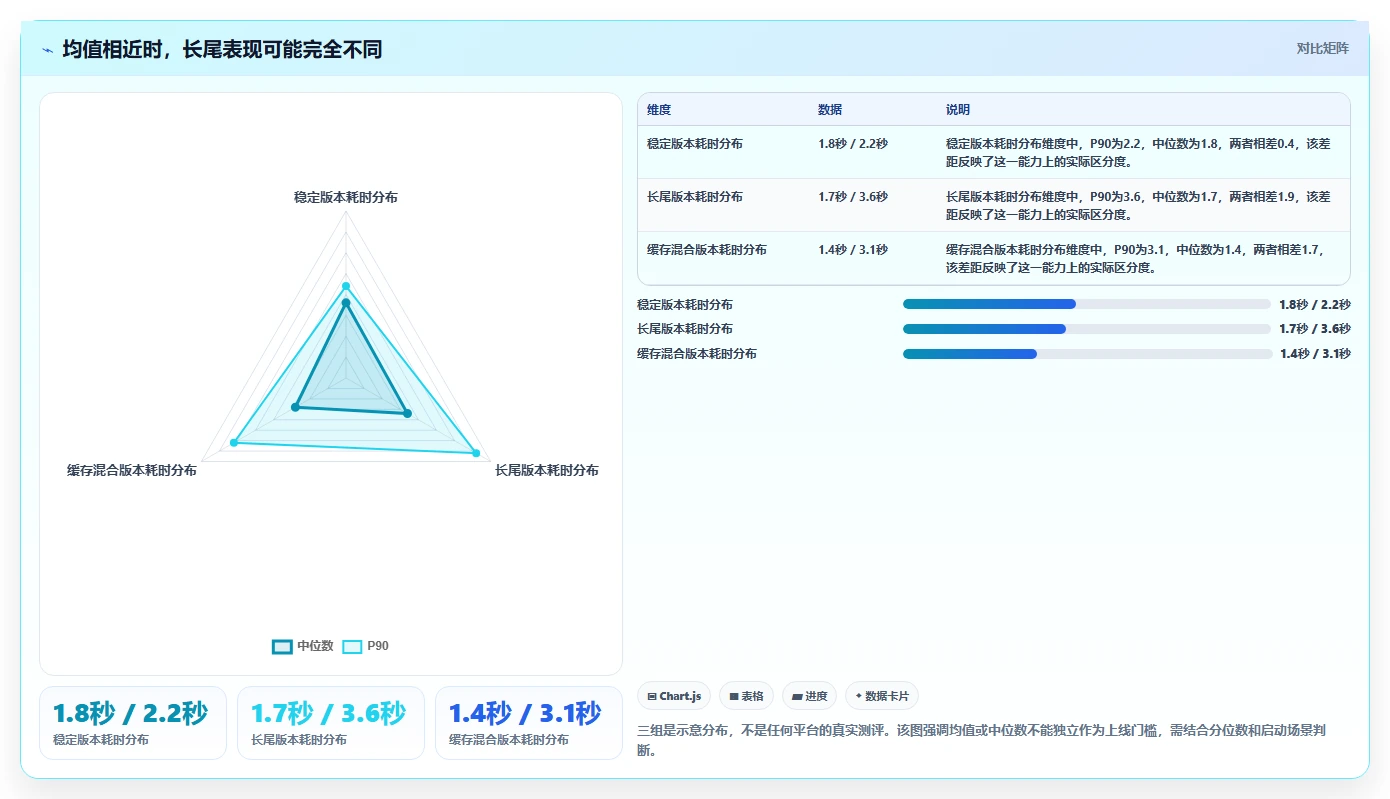1390x799 pixels.
Task: Click progress label 缓存混合版本耗时分布
Action: 697,354
